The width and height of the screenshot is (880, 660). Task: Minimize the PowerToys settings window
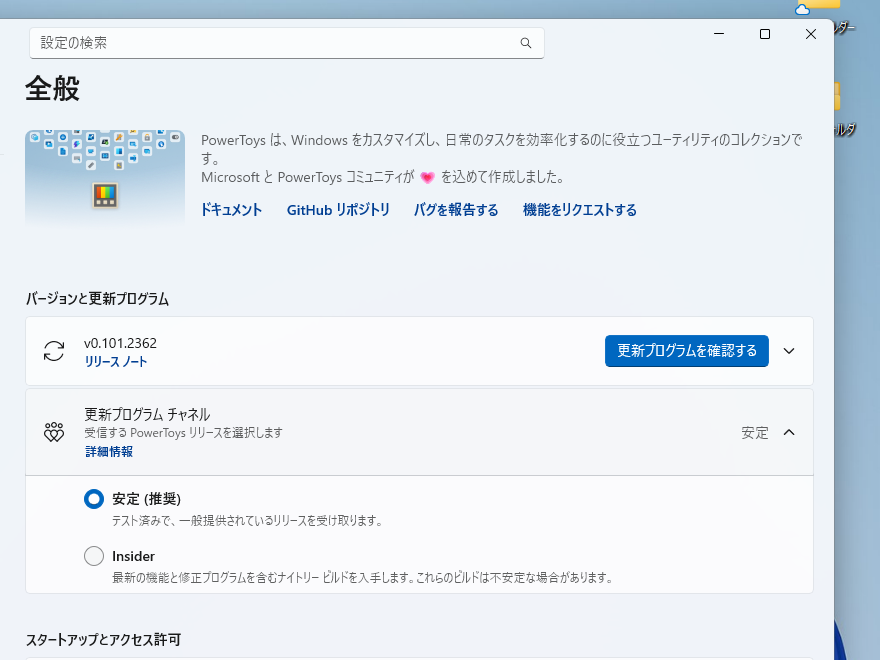click(x=718, y=34)
